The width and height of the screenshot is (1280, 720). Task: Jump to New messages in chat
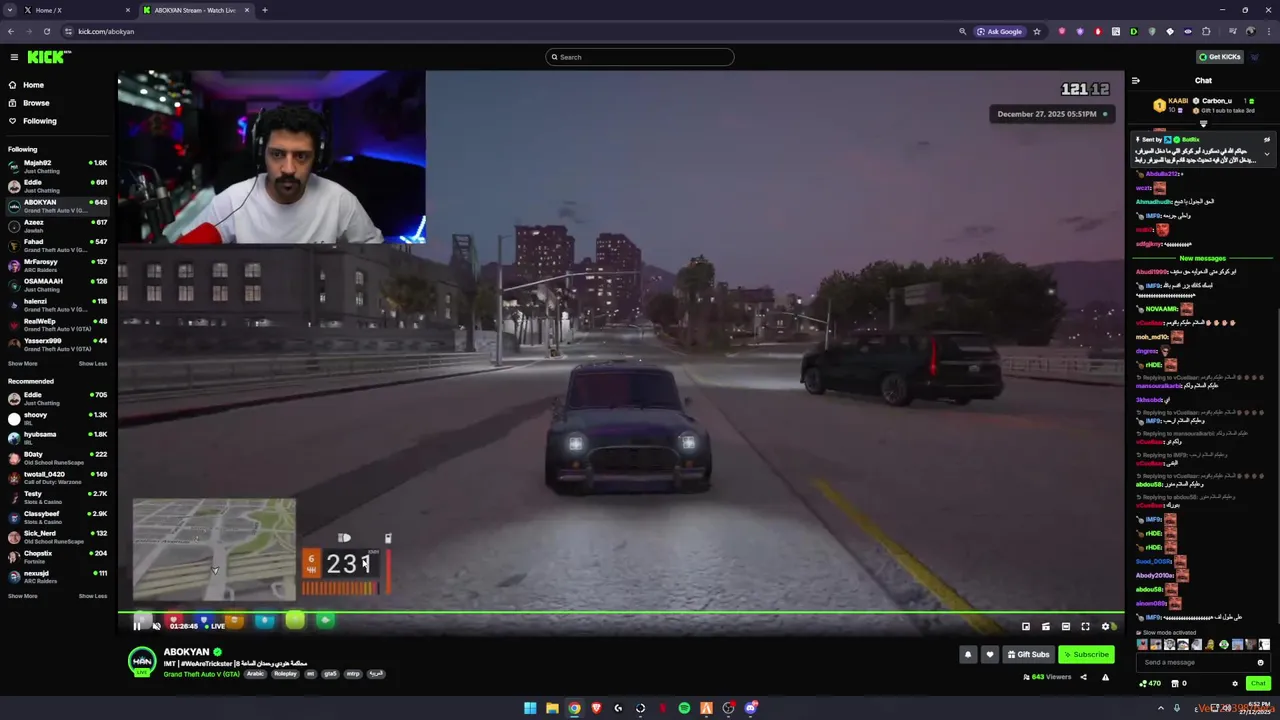(x=1202, y=258)
